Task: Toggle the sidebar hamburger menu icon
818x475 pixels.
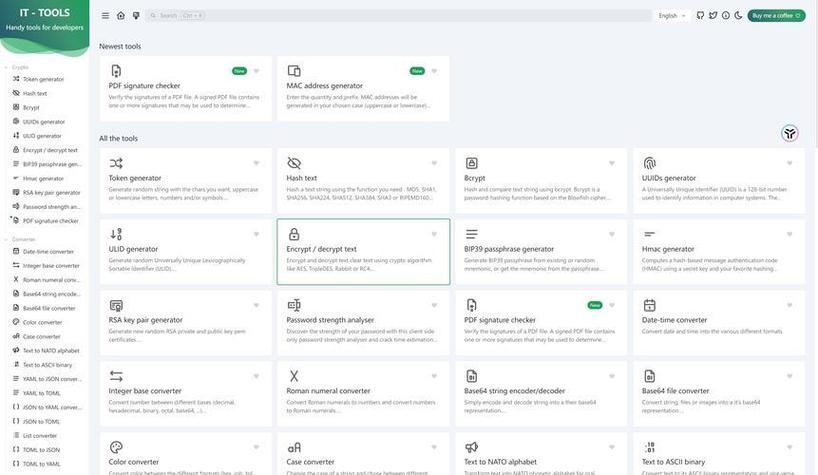Action: [105, 16]
